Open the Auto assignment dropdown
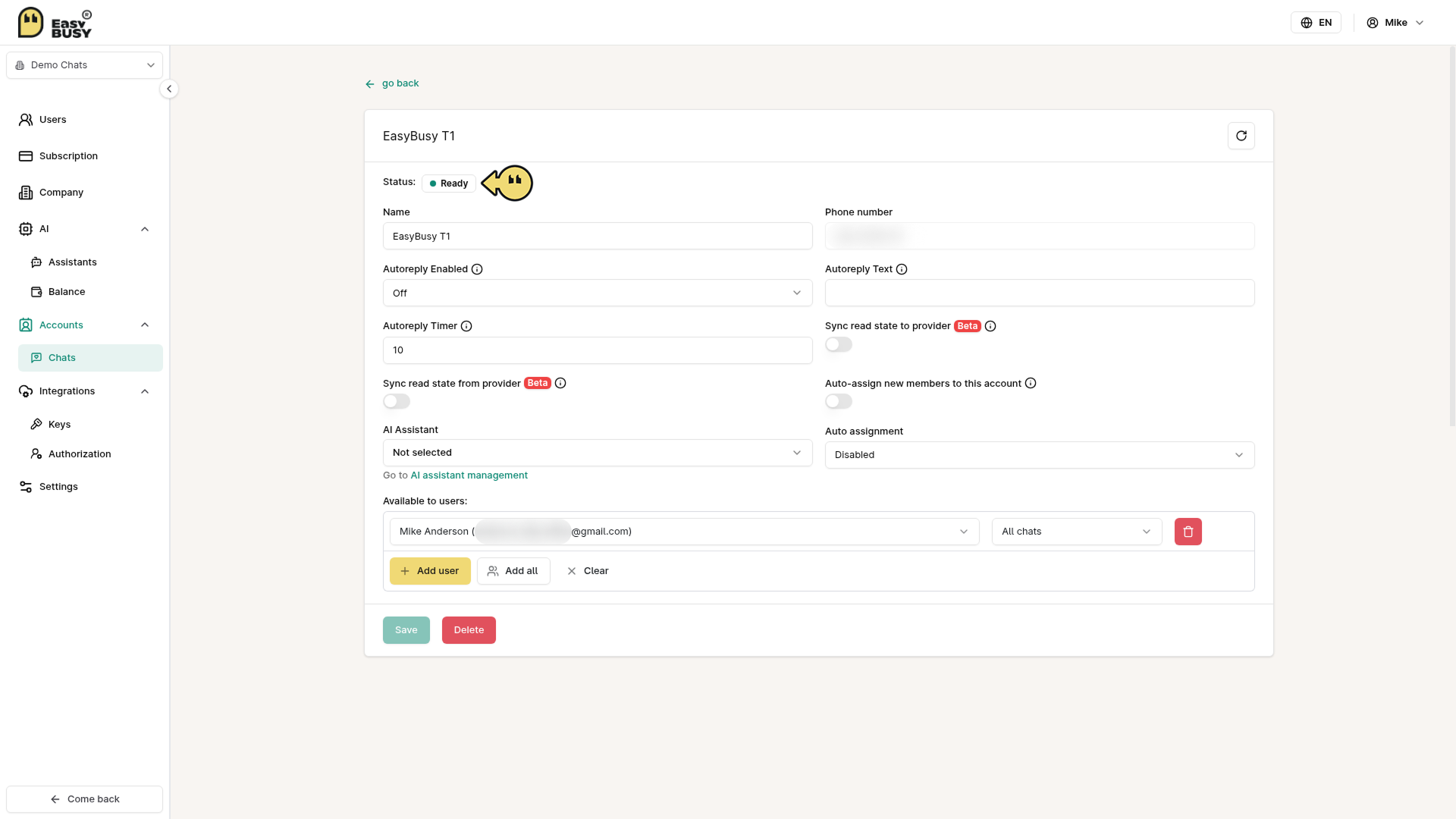This screenshot has height=819, width=1456. click(1040, 455)
